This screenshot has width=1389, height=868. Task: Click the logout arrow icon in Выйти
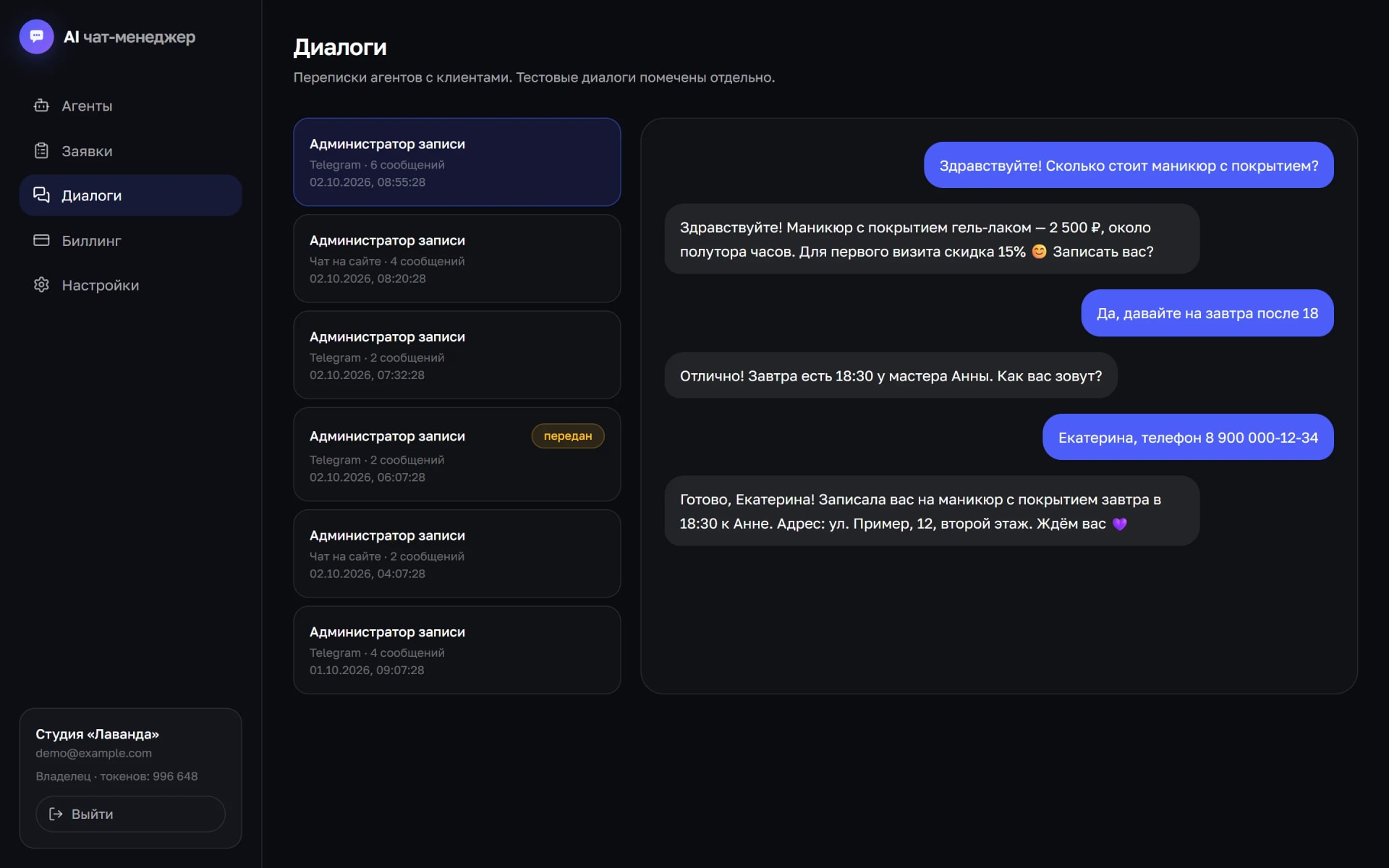pyautogui.click(x=56, y=814)
